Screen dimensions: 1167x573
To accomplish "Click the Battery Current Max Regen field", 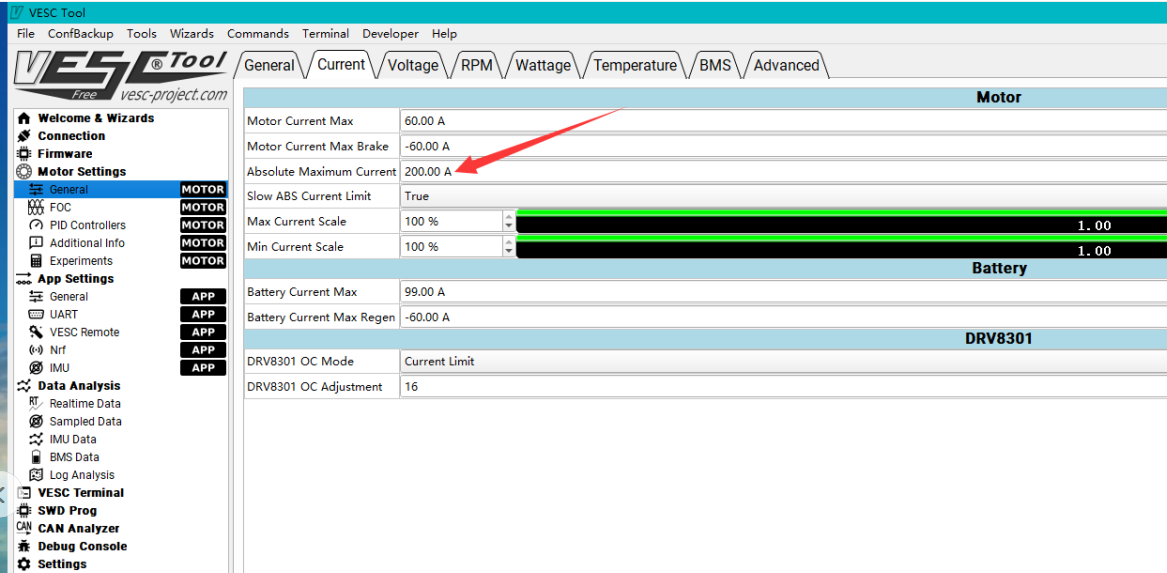I will (783, 317).
